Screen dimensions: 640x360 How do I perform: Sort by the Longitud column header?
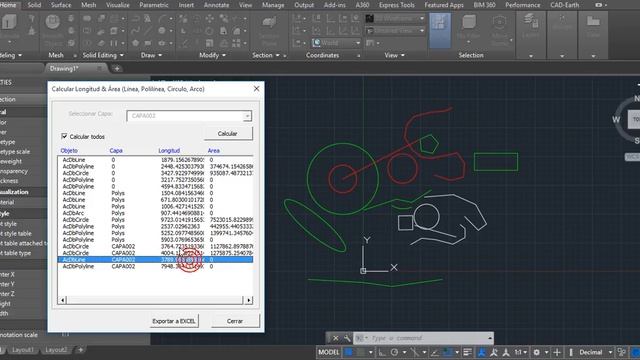pyautogui.click(x=169, y=151)
